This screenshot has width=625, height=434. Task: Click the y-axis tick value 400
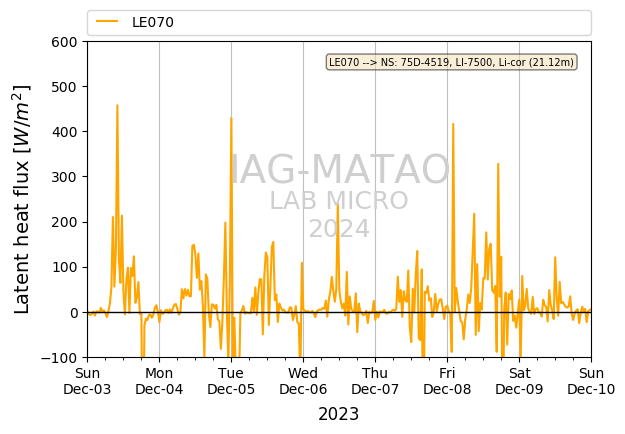click(64, 132)
